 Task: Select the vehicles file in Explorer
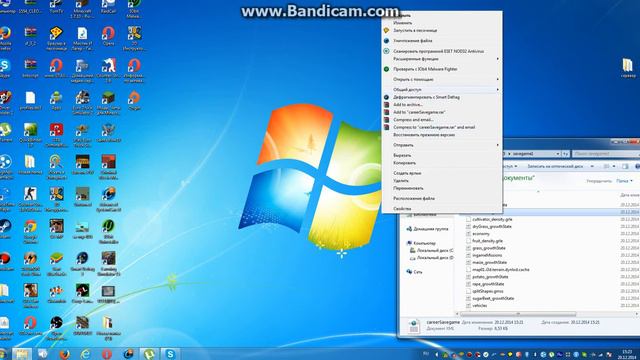click(479, 305)
